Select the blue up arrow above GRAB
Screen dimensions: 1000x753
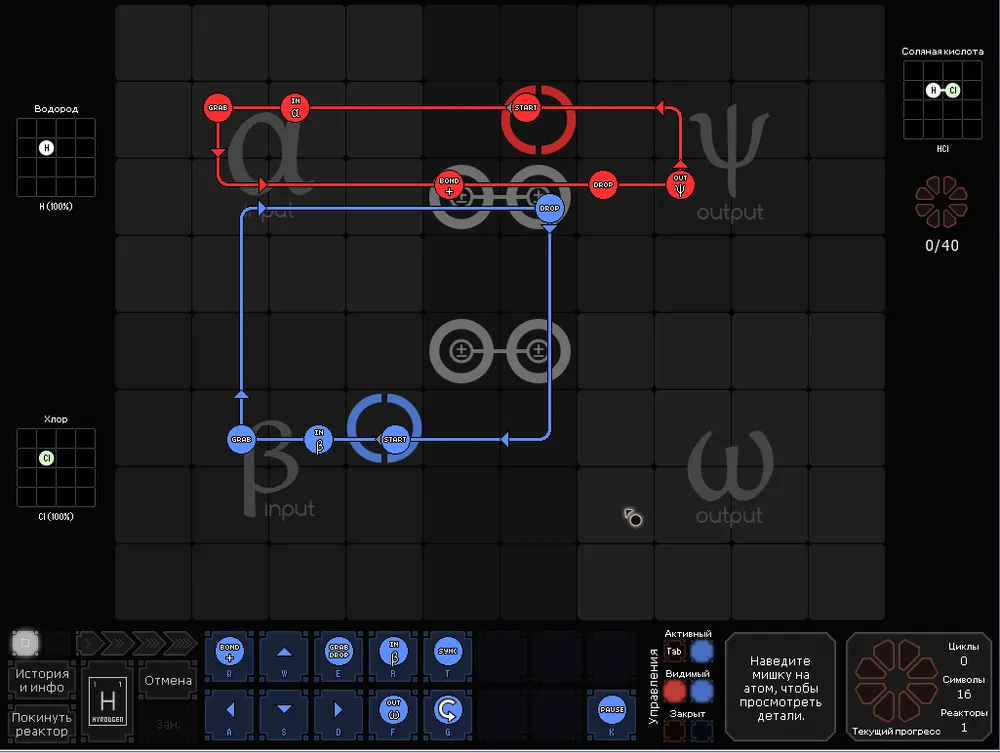point(241,395)
